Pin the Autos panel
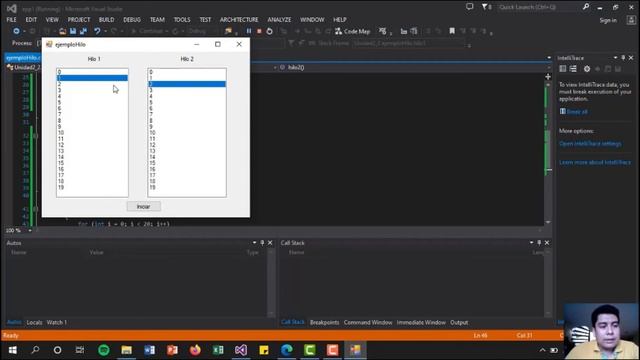 pyautogui.click(x=262, y=243)
